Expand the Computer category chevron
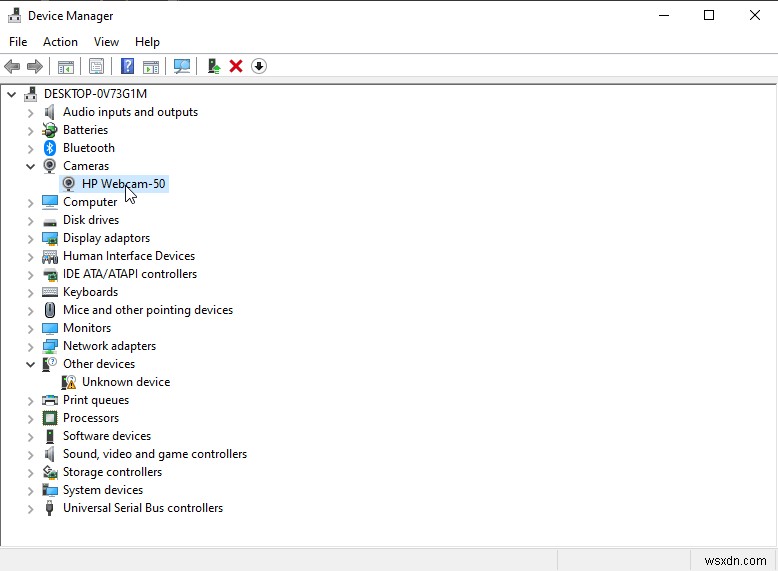 30,202
